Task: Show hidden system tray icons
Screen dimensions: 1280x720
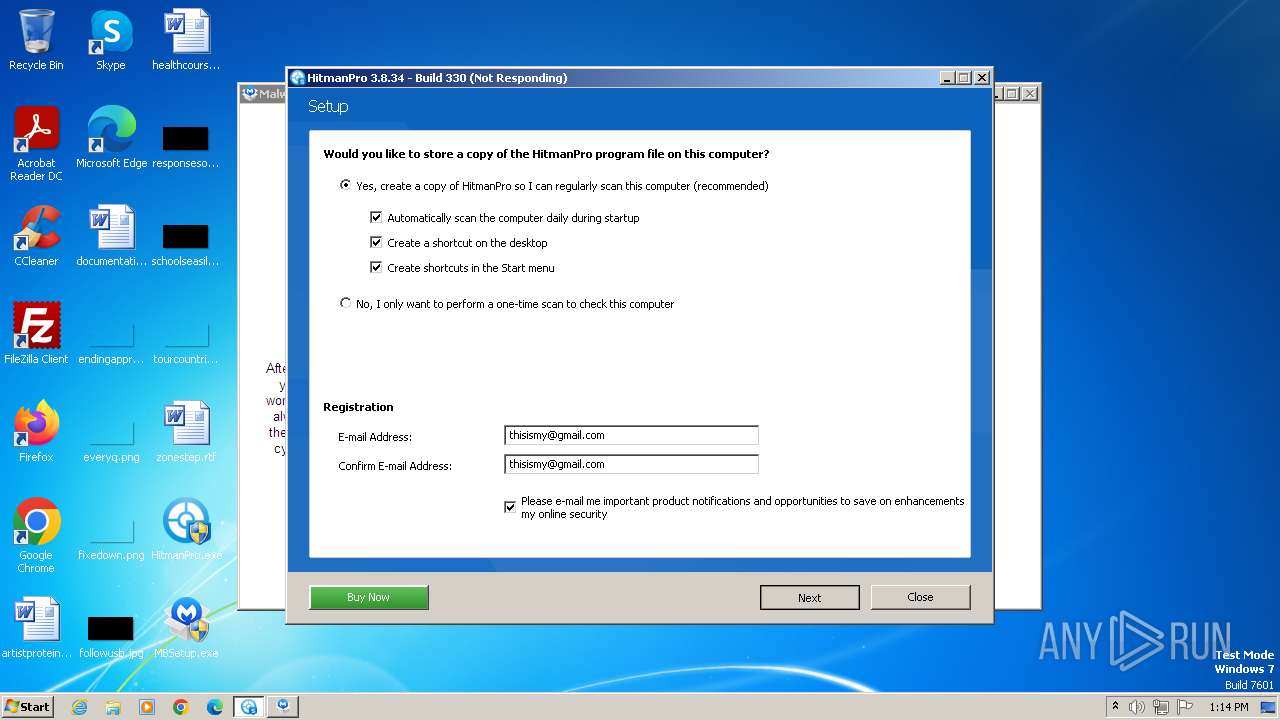Action: 1115,707
